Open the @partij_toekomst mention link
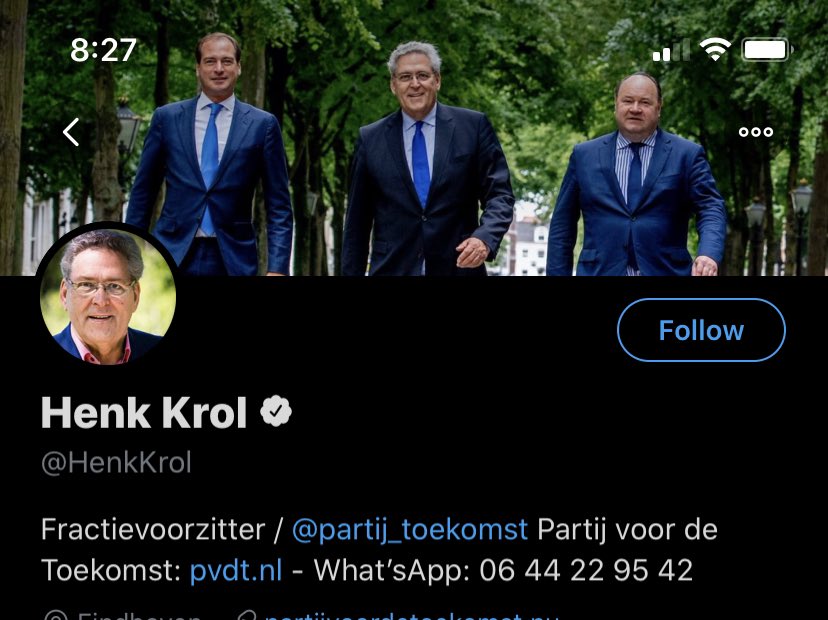 tap(410, 530)
